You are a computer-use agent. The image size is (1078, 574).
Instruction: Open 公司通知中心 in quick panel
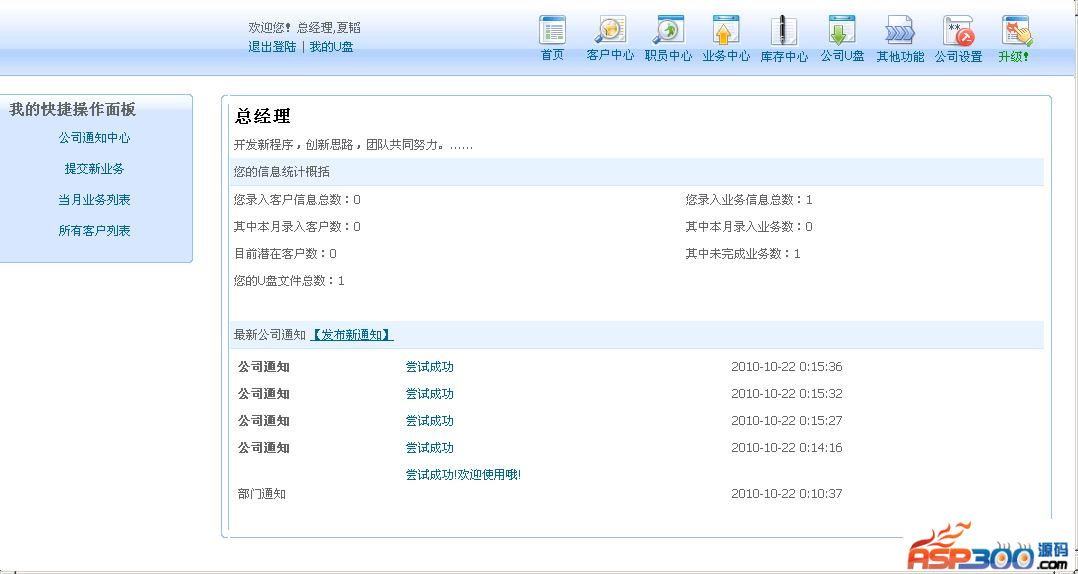(94, 137)
